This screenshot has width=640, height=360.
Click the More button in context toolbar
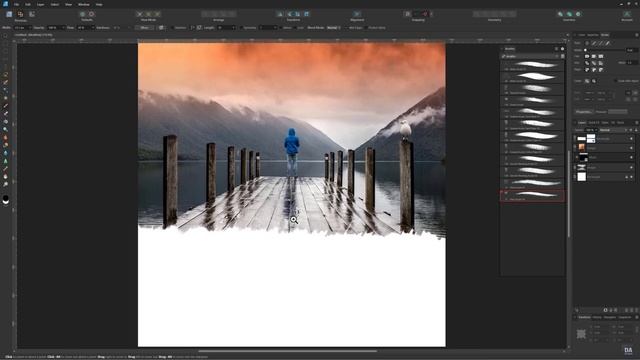(144, 28)
